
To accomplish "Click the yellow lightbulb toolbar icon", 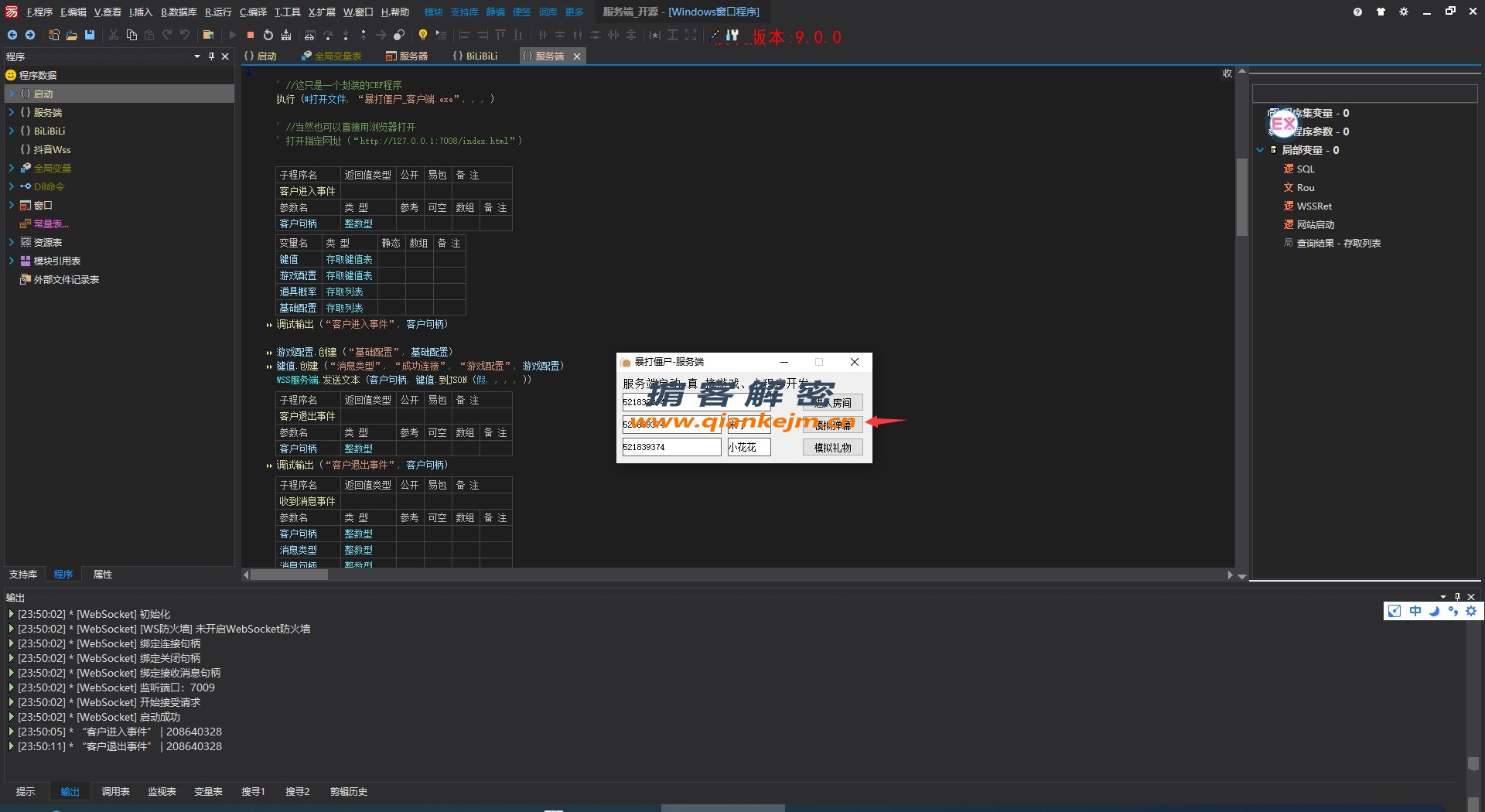I will coord(423,36).
